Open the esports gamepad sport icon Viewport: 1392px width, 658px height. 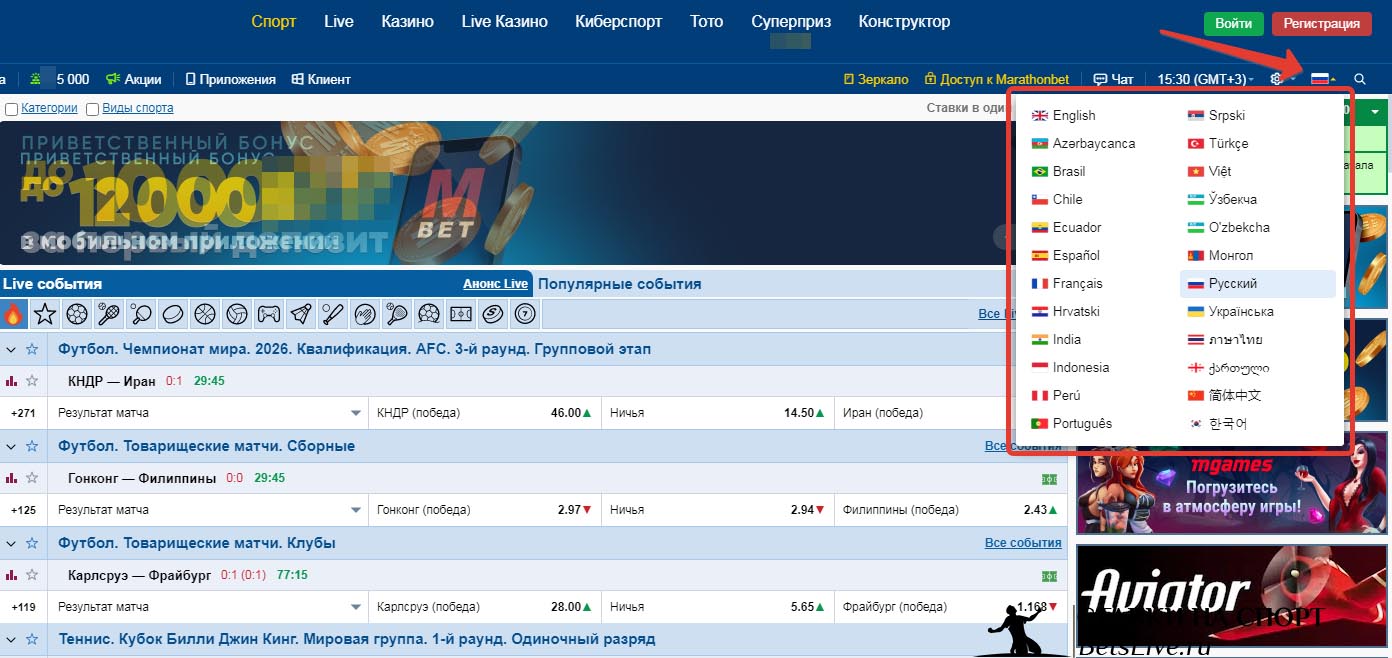coord(268,314)
